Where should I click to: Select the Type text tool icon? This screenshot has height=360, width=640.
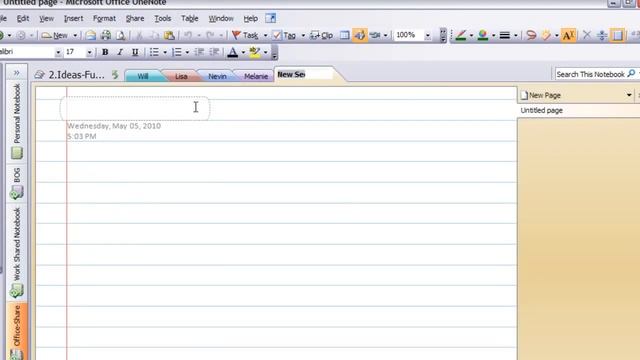tap(568, 36)
